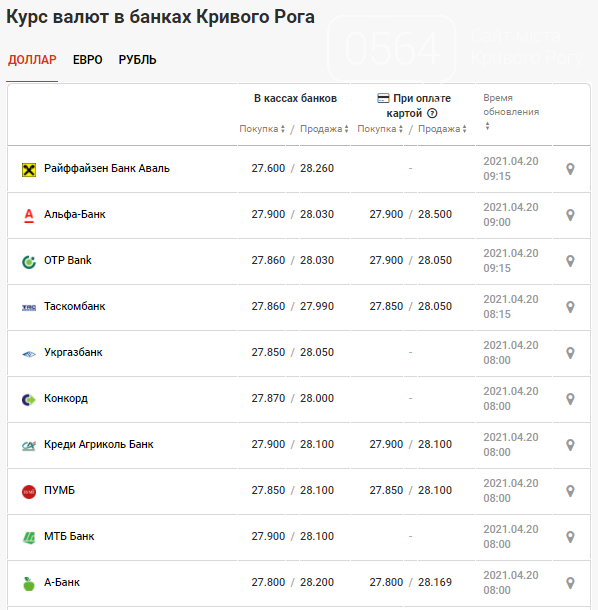
Task: Switch to the РУБЛЬ tab
Action: (x=137, y=60)
